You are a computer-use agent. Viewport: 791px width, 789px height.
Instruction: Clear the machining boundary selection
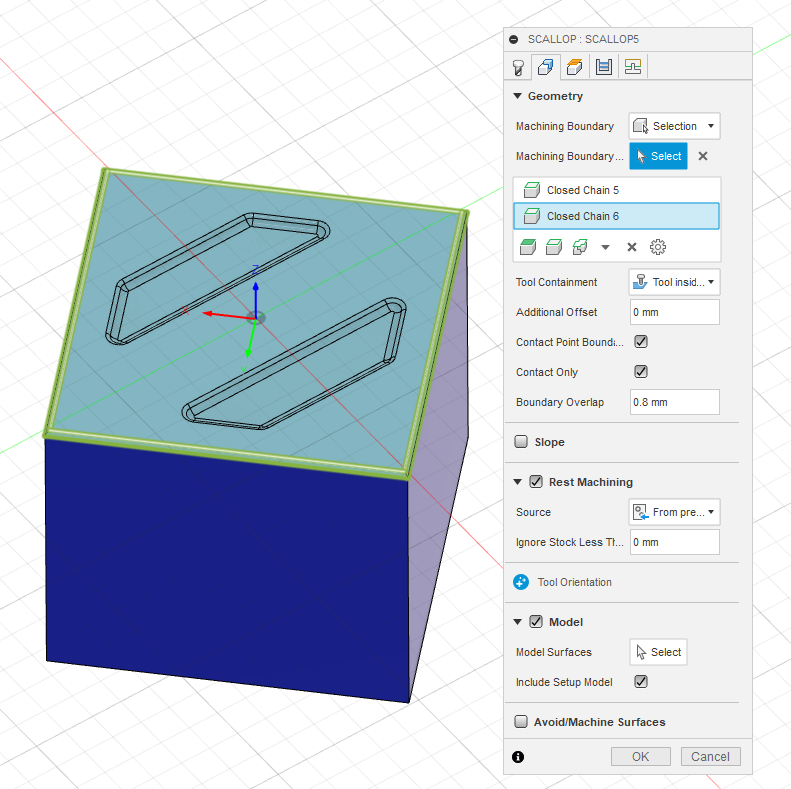703,156
